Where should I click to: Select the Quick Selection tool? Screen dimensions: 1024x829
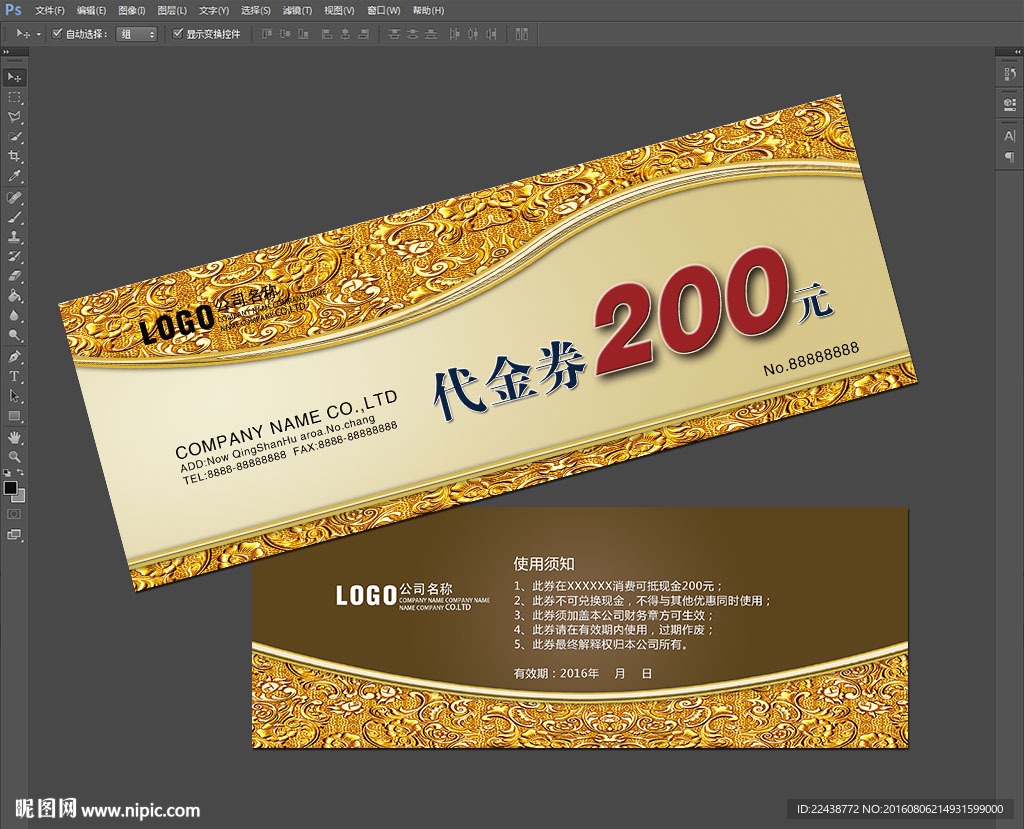pos(14,137)
